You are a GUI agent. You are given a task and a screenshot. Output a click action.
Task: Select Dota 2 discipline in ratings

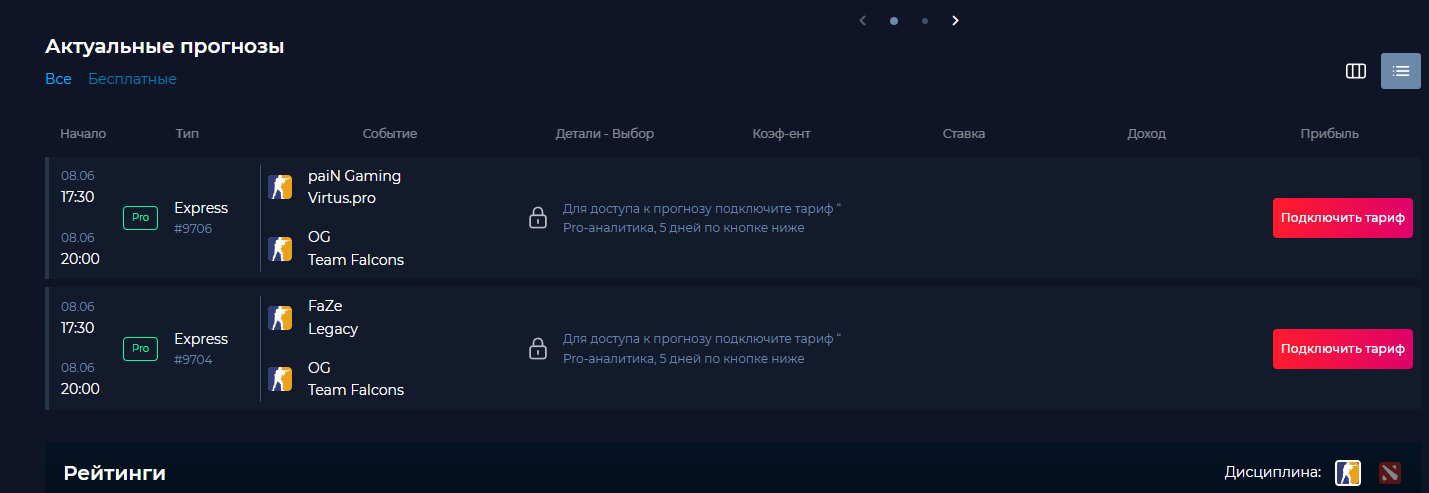(1389, 472)
